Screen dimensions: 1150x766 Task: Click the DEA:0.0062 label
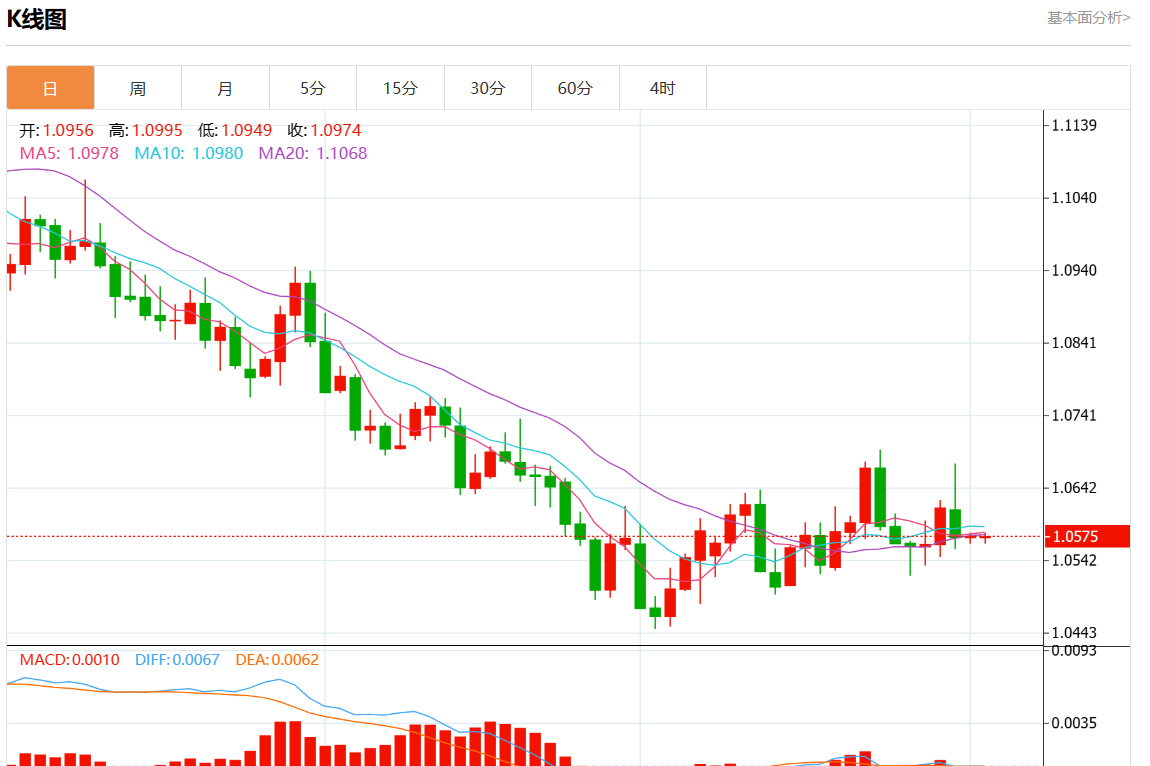(x=277, y=660)
